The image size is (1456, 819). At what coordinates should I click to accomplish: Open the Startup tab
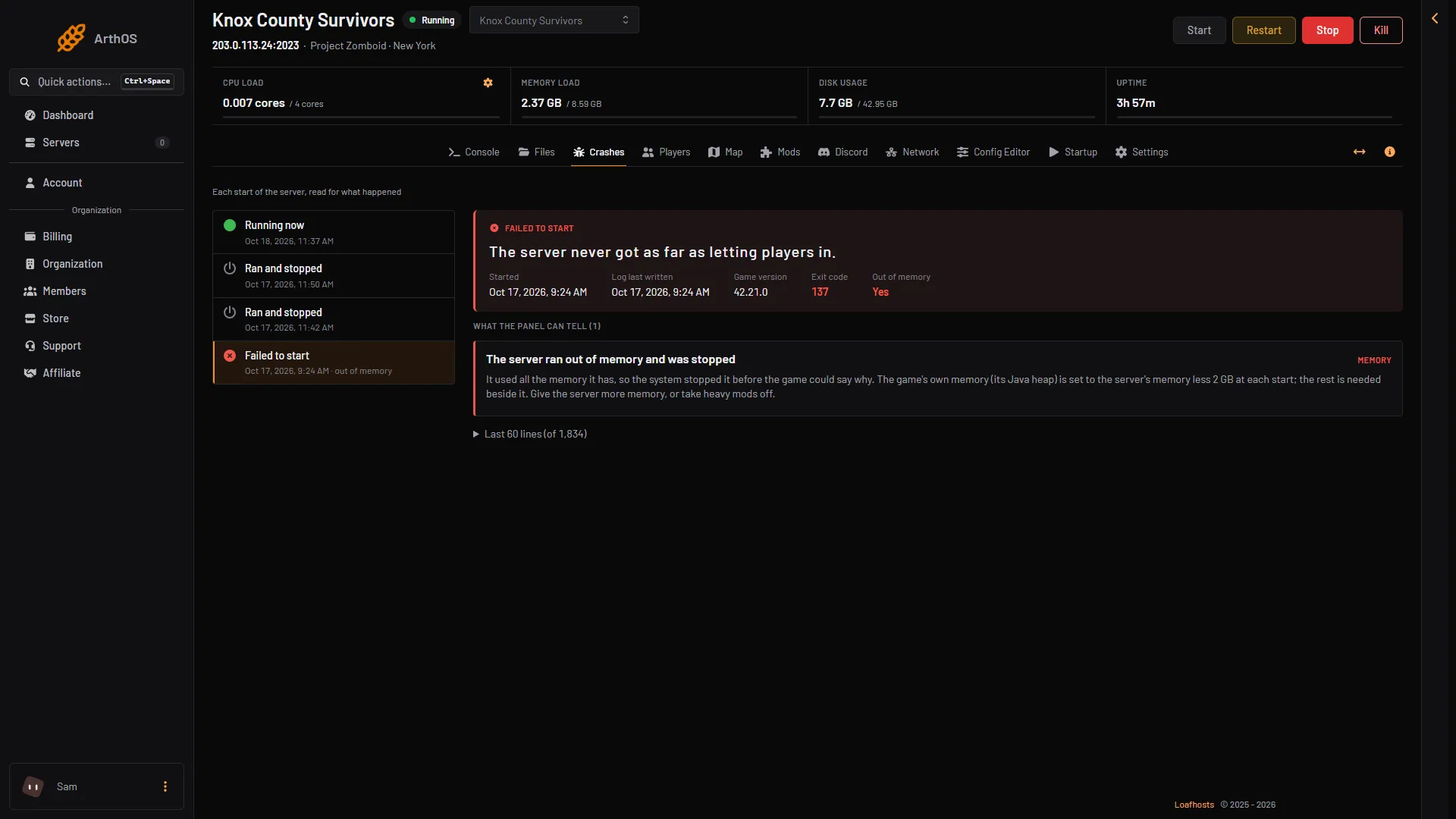coord(1073,152)
